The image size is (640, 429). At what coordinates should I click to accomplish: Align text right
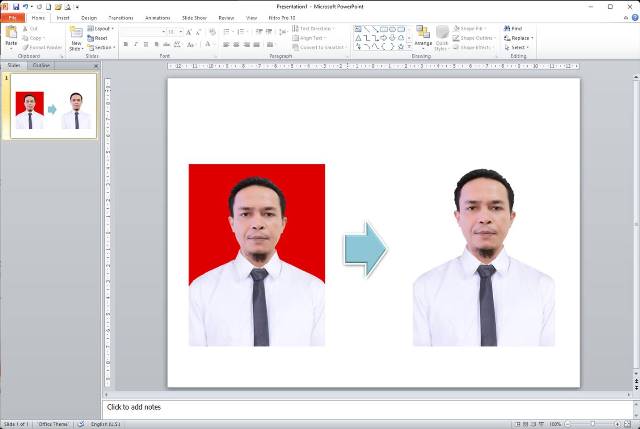point(246,44)
